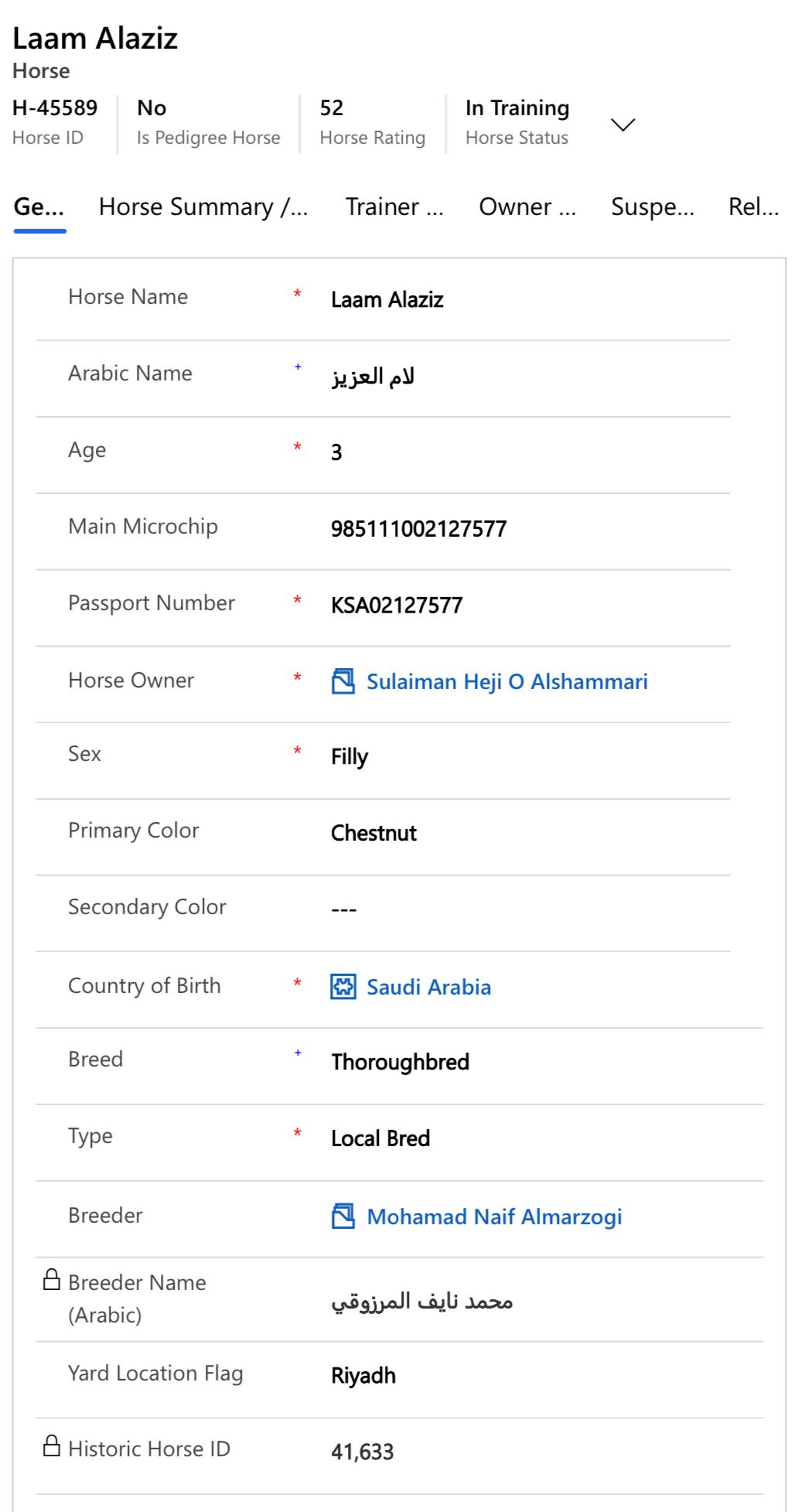Screen dimensions: 801x1512
Task: Click the Breeder record icon
Action: coord(343,1217)
